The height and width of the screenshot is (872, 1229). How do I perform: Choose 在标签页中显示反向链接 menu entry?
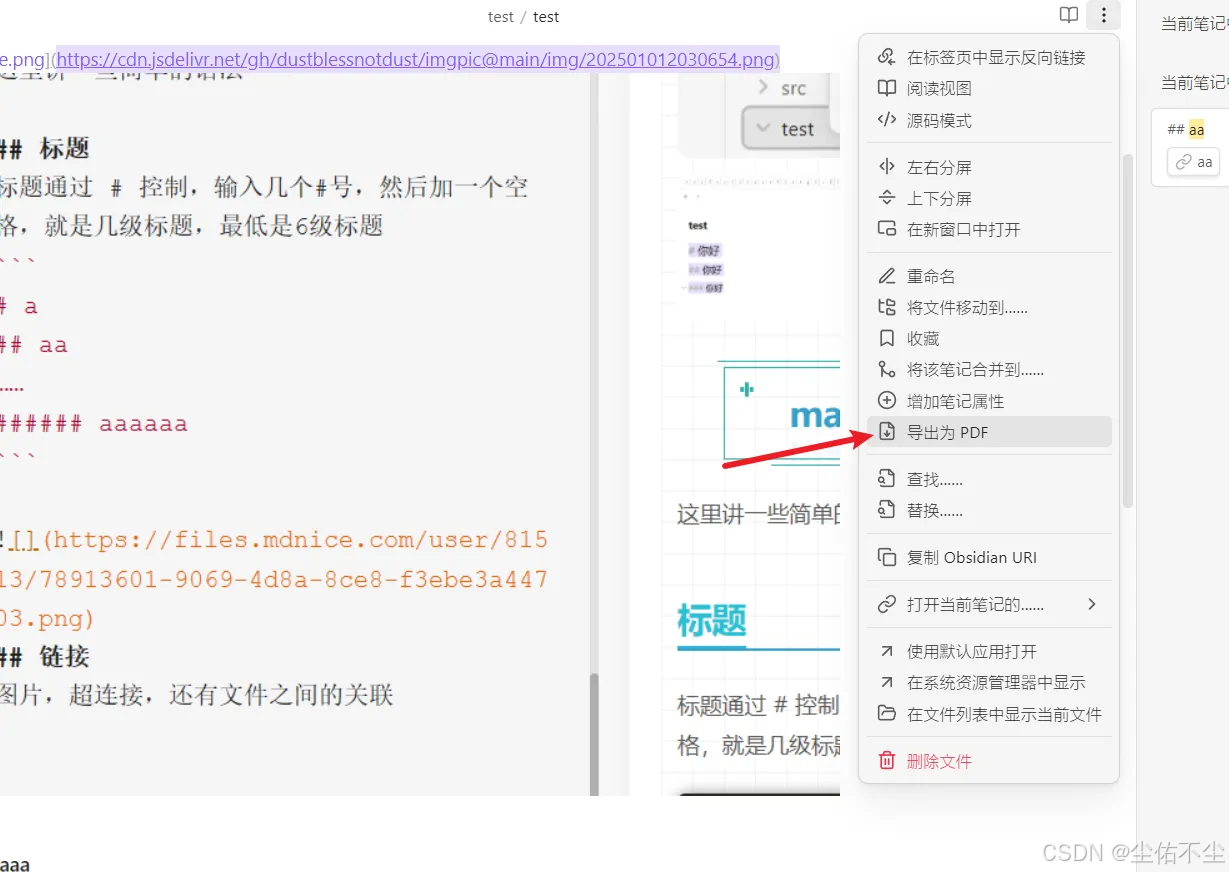tap(989, 57)
